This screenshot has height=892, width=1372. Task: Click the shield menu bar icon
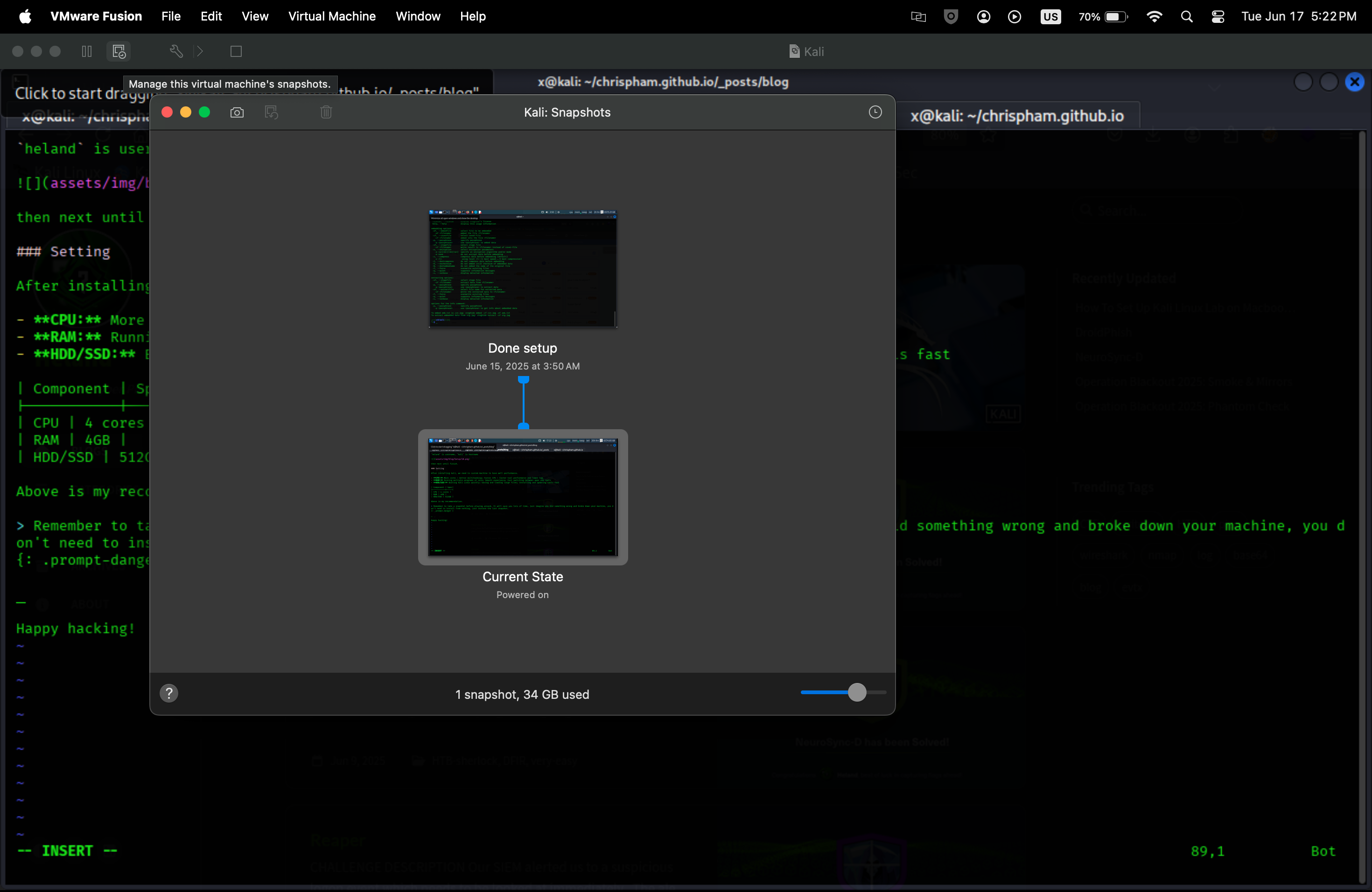click(x=951, y=17)
